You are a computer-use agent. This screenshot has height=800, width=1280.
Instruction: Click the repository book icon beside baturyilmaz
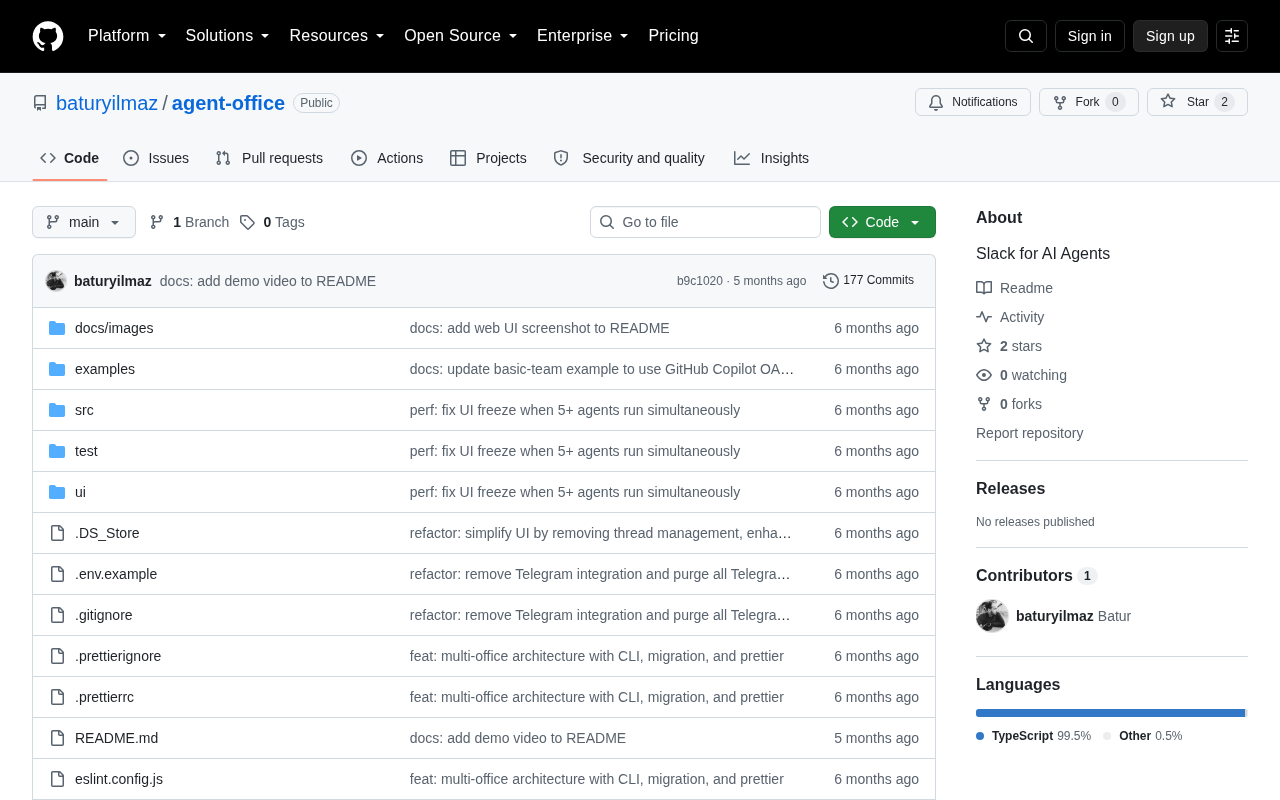click(40, 103)
